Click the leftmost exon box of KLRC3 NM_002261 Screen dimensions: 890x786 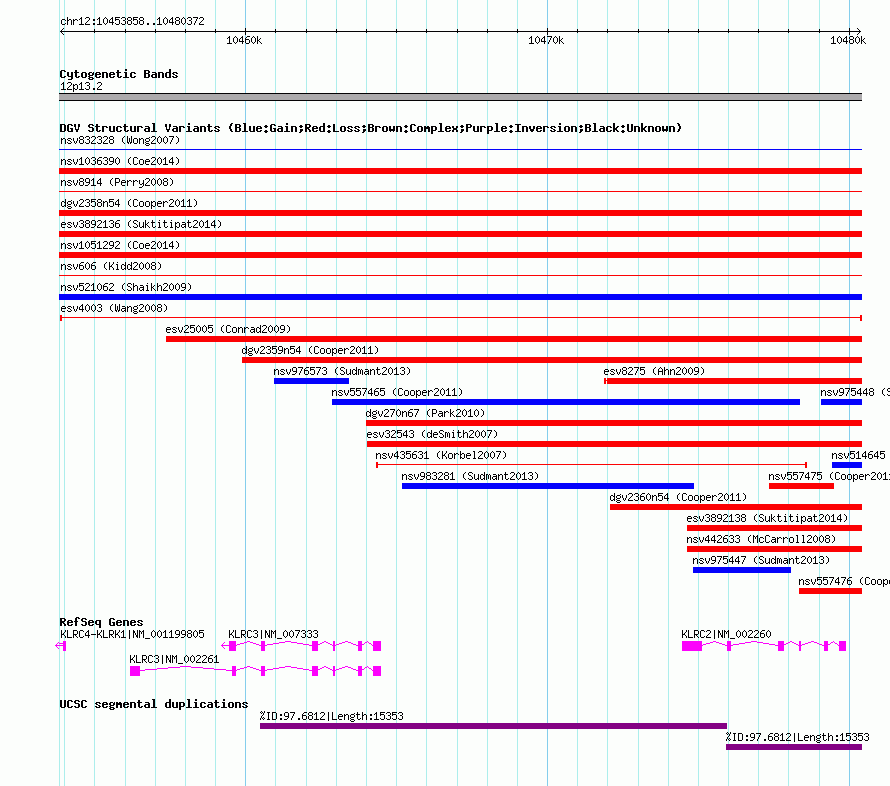(135, 671)
